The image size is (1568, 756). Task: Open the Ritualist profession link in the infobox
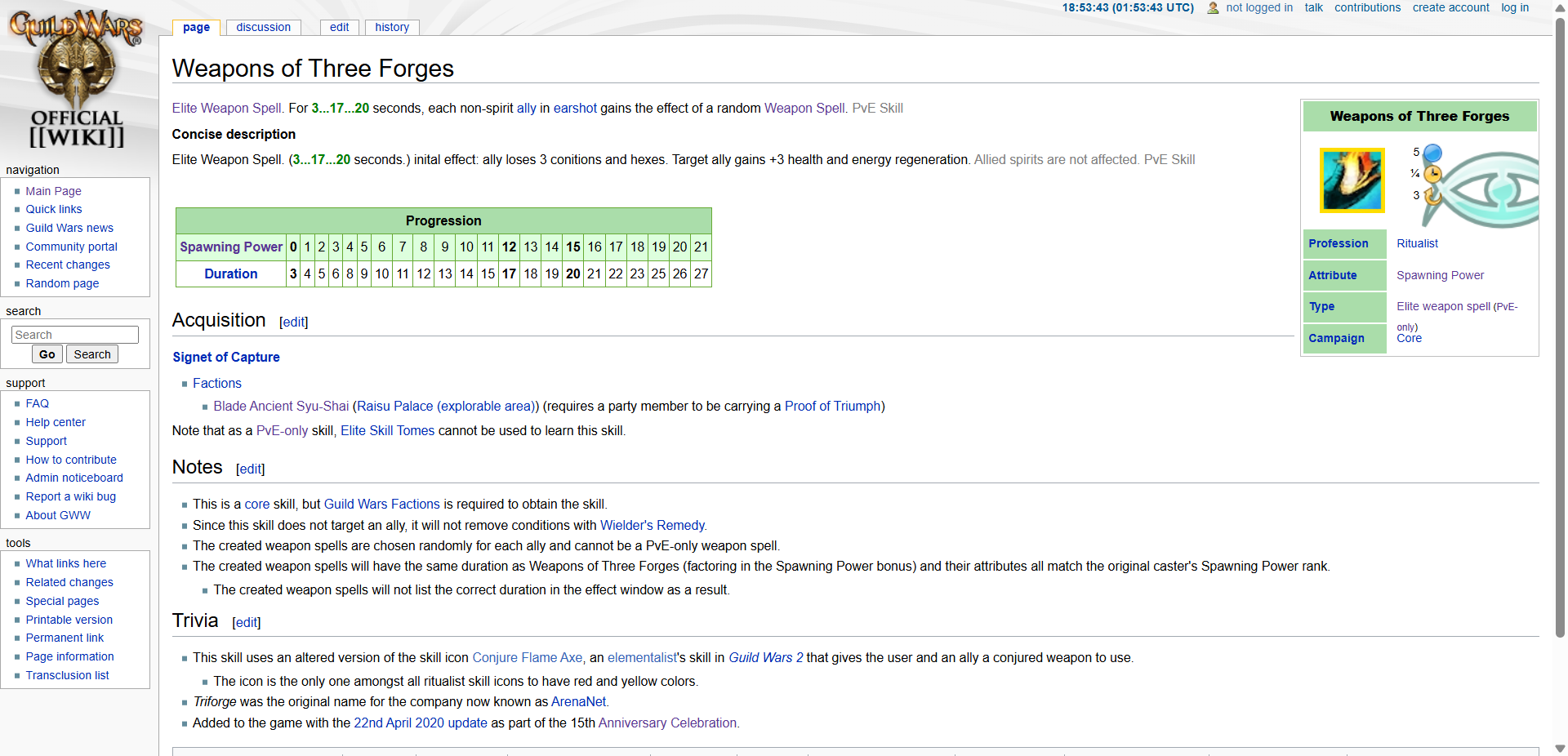coord(1417,243)
